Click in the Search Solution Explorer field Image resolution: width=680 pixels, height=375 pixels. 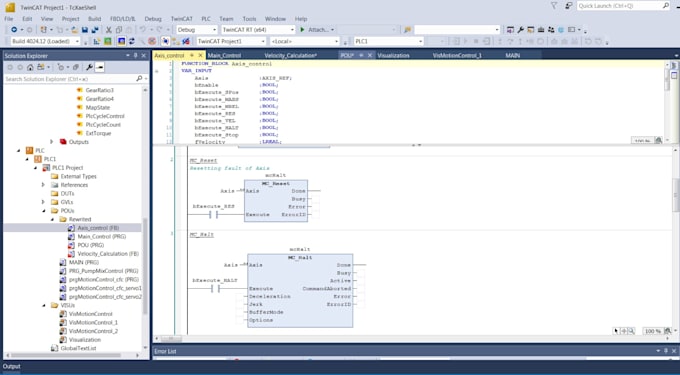coord(69,79)
